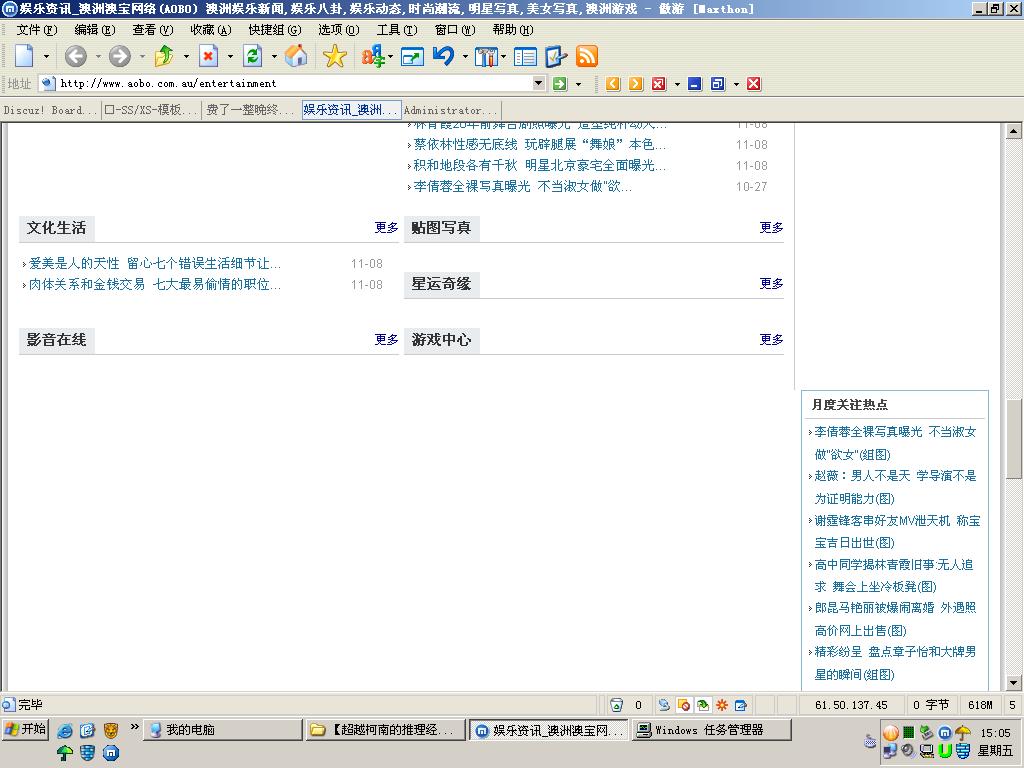The height and width of the screenshot is (768, 1024).
Task: Click the blue minimize-tab icon in address row
Action: 695,84
